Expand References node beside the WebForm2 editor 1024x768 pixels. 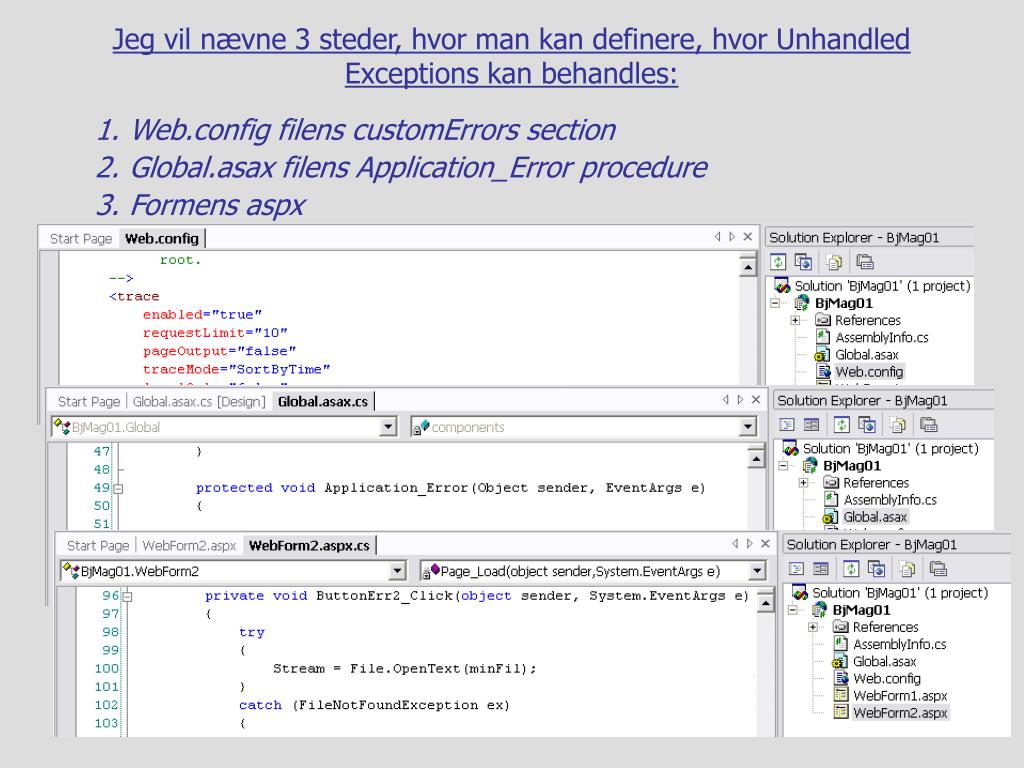[x=813, y=627]
